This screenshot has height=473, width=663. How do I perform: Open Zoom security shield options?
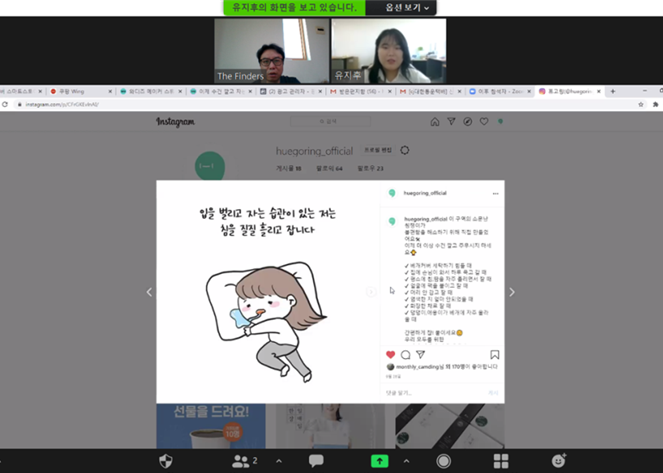click(166, 461)
